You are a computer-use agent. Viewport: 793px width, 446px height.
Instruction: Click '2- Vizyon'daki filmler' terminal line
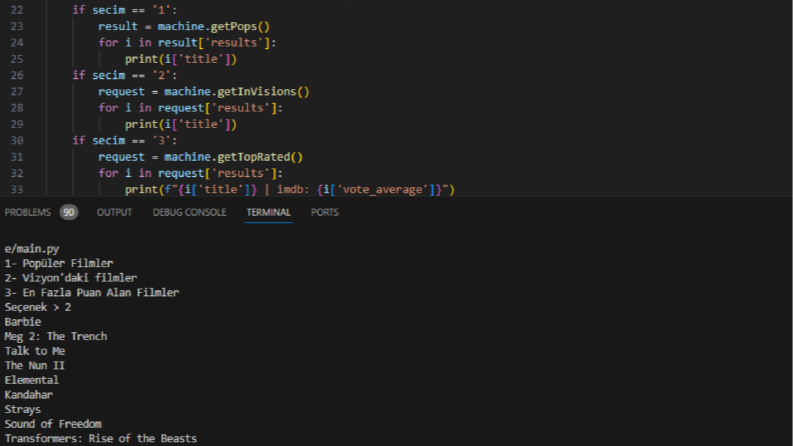[x=71, y=278]
